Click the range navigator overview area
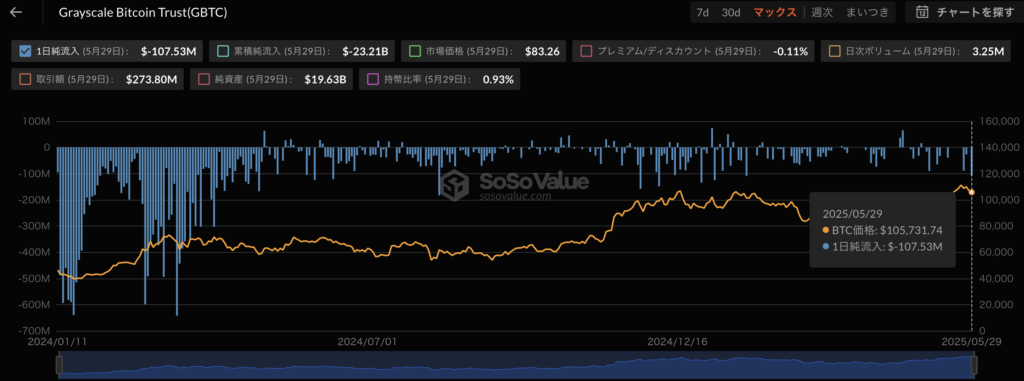The width and height of the screenshot is (1024, 381). 516,365
